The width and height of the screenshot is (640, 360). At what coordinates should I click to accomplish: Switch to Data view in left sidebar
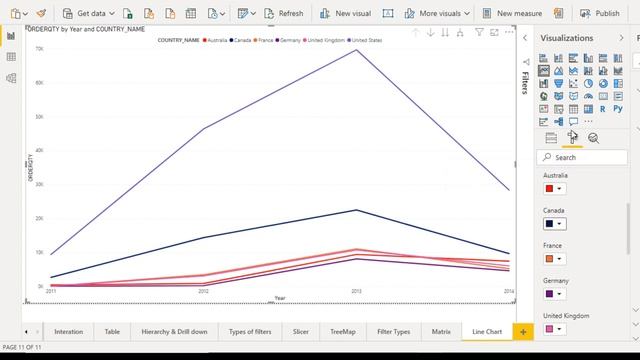(11, 57)
